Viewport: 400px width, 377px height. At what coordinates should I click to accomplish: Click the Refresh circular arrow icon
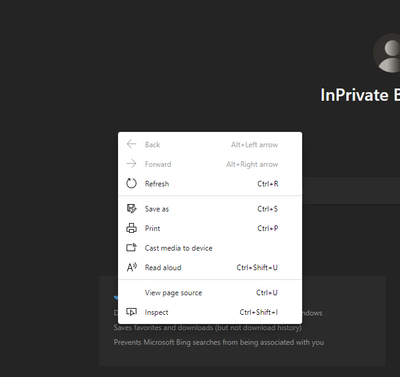131,183
